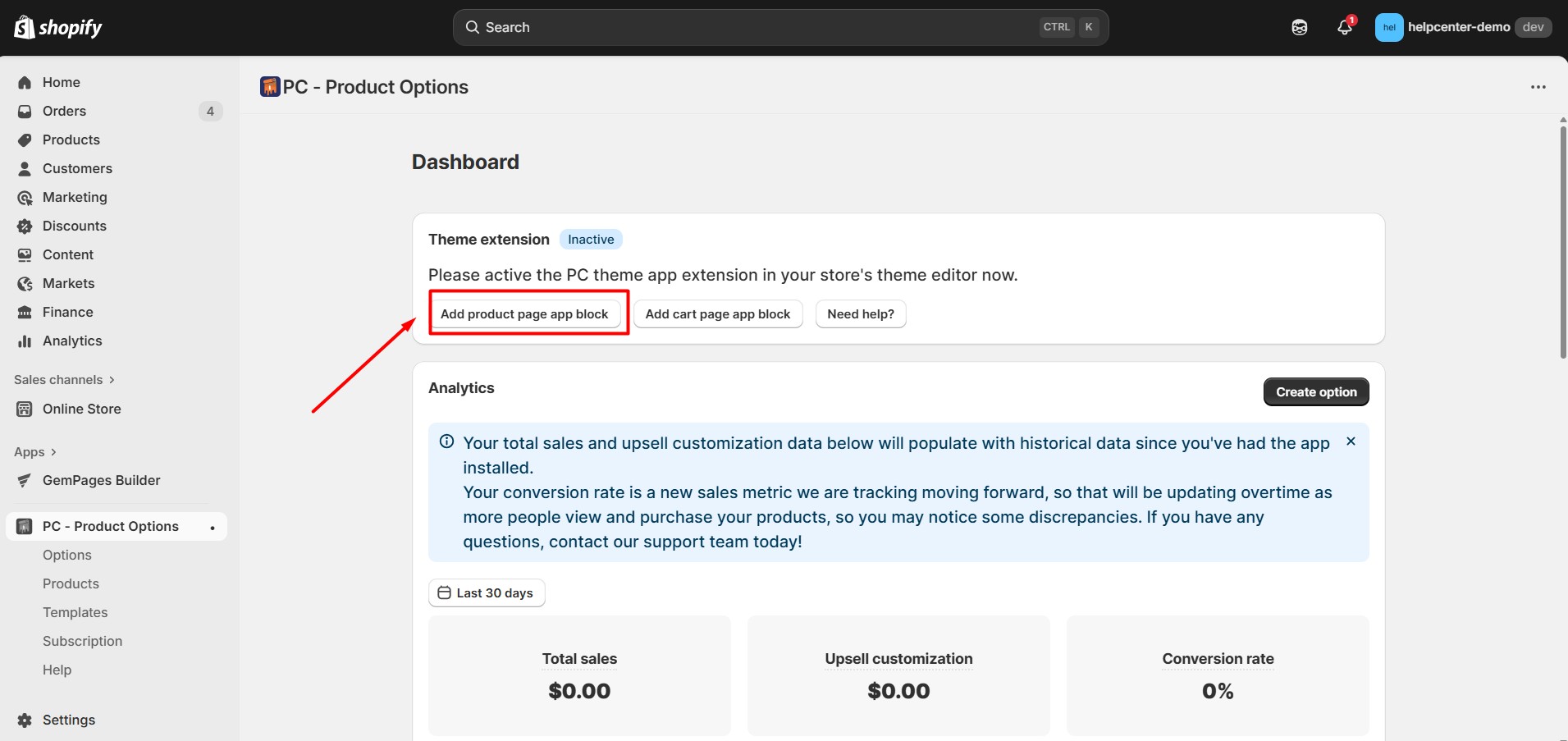Image resolution: width=1568 pixels, height=741 pixels.
Task: Expand the Apps section
Action: tap(35, 452)
